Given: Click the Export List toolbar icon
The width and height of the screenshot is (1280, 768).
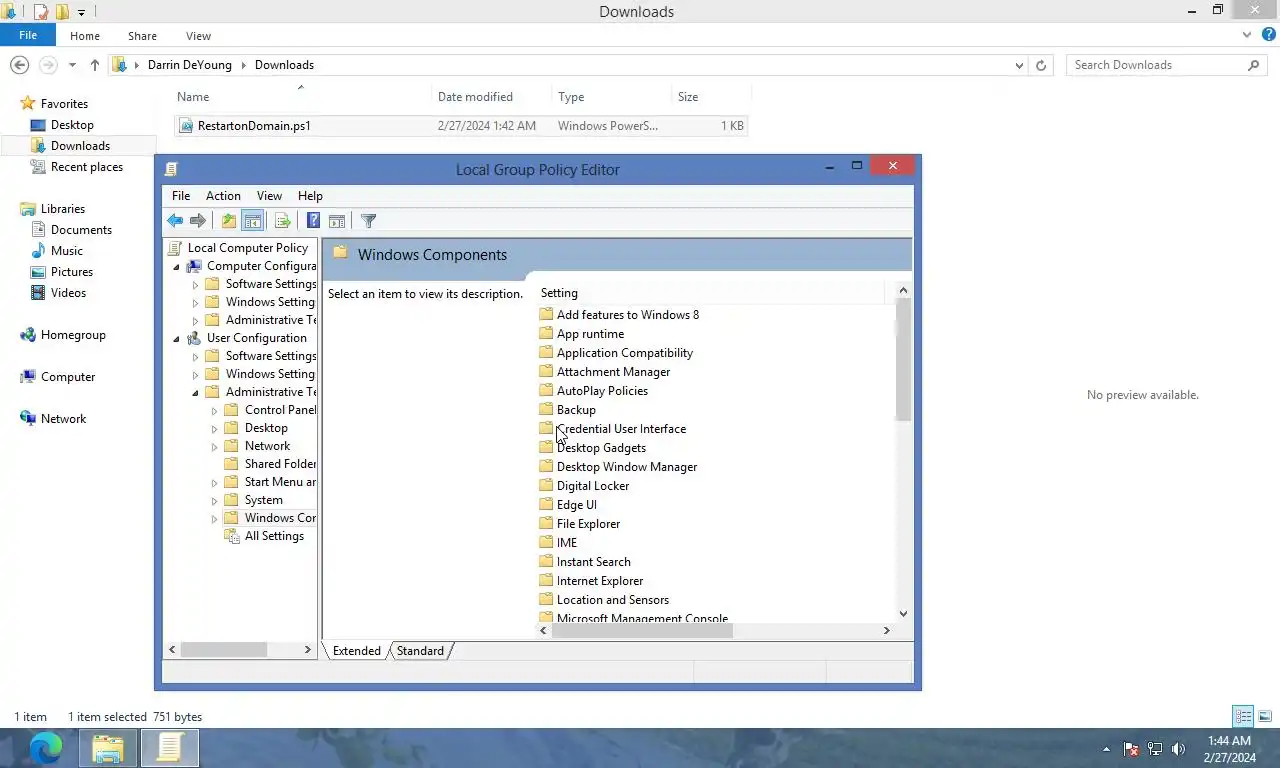Looking at the screenshot, I should (282, 221).
